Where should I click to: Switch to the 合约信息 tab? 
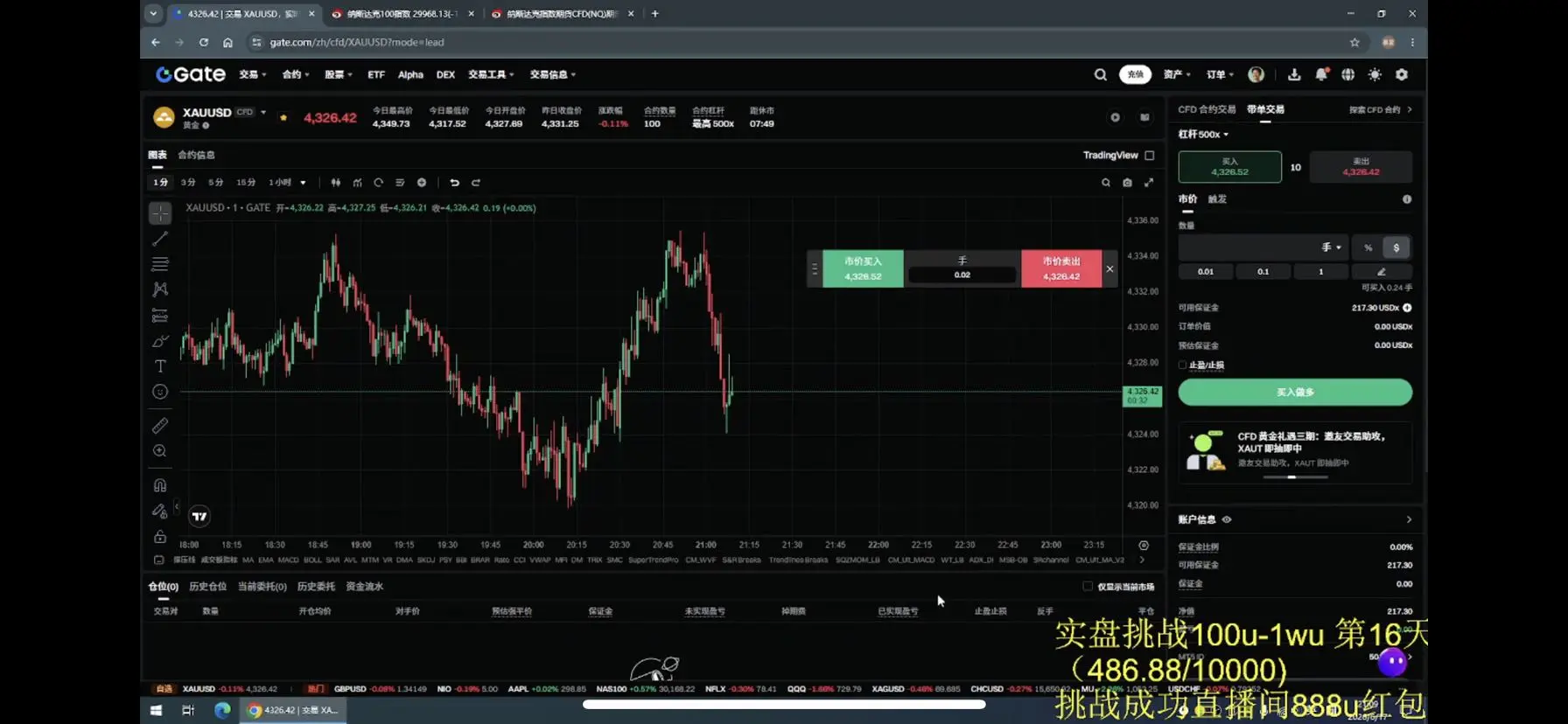point(196,156)
